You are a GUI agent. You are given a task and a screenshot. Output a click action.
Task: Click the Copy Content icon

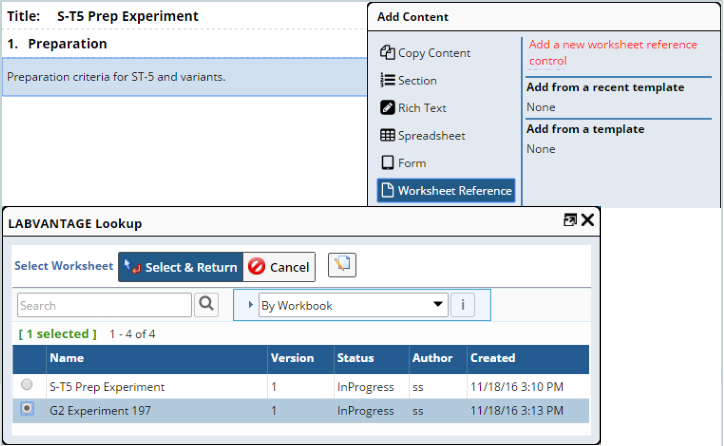[387, 53]
